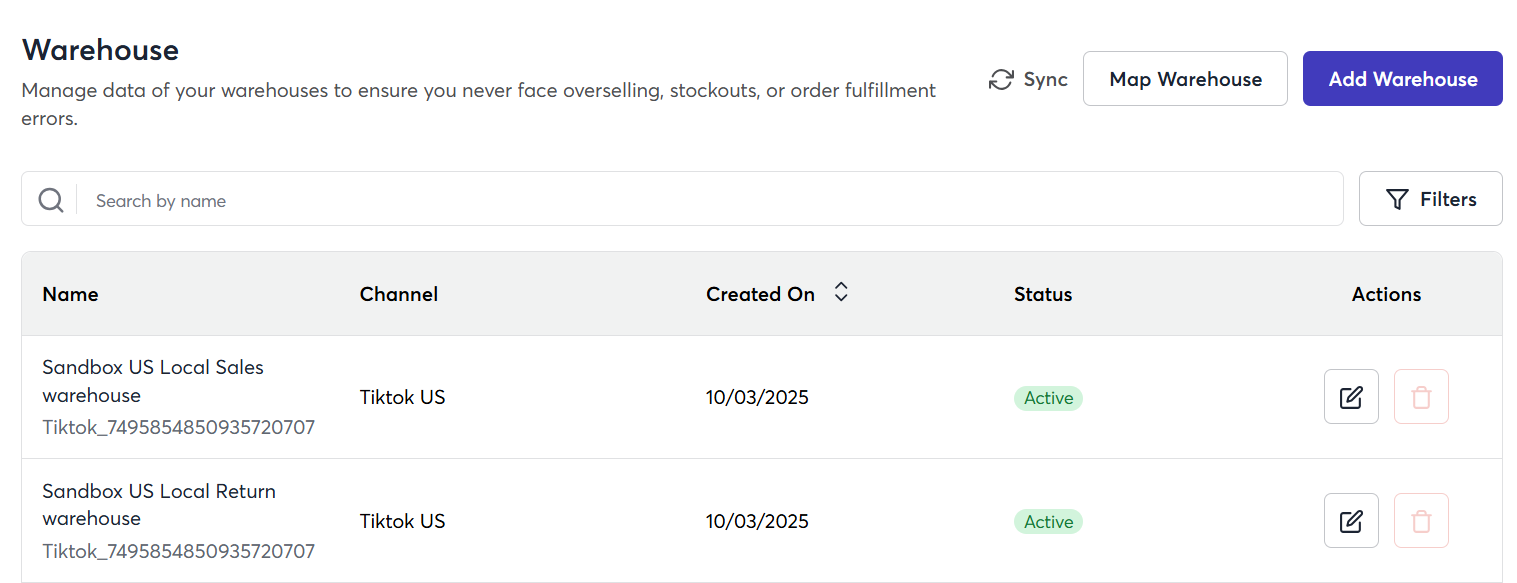Edit the Sandbox US Local Return warehouse
The height and width of the screenshot is (583, 1517).
pyautogui.click(x=1351, y=521)
